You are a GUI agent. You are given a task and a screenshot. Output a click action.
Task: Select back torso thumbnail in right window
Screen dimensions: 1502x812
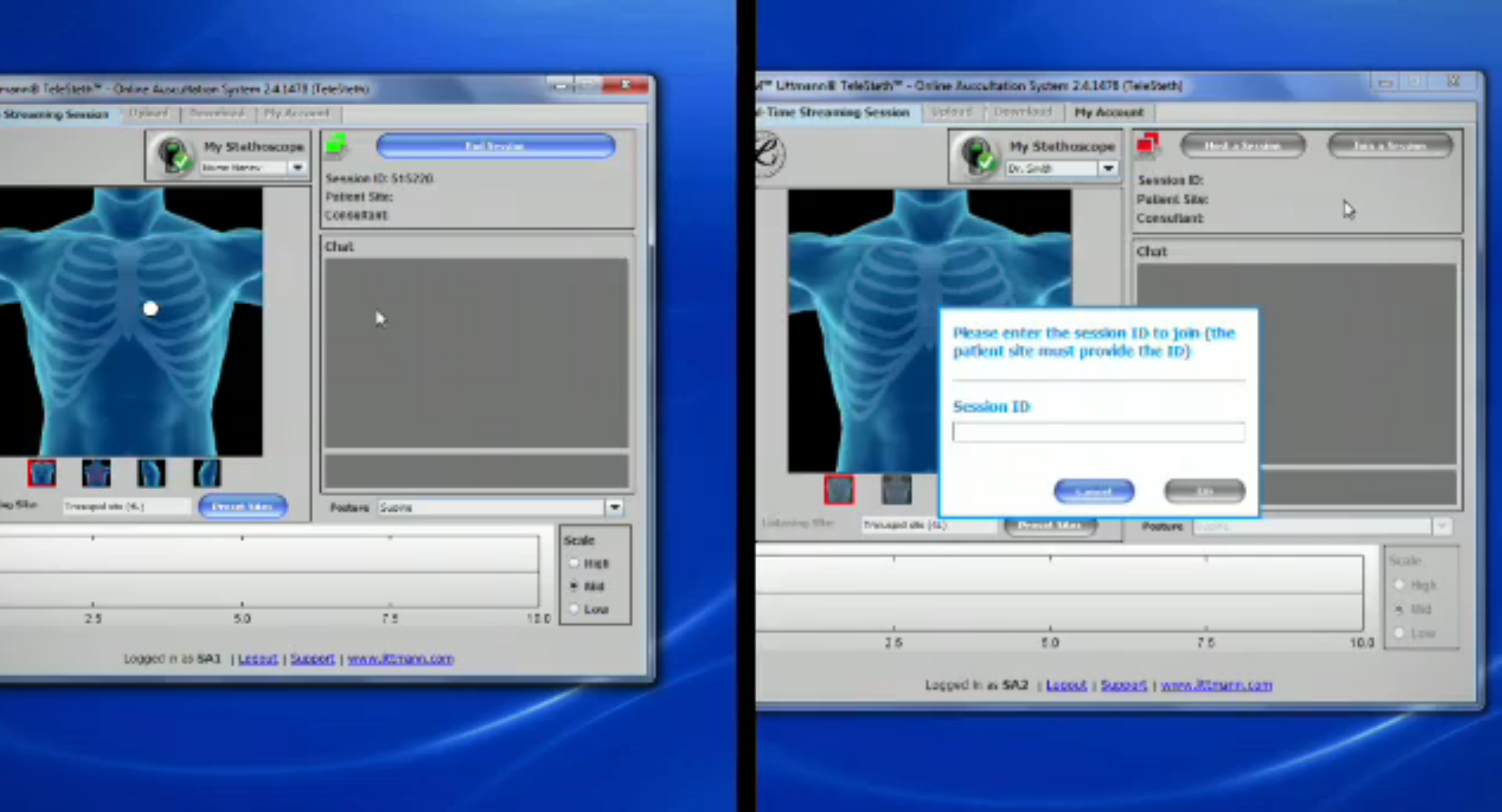pyautogui.click(x=896, y=490)
